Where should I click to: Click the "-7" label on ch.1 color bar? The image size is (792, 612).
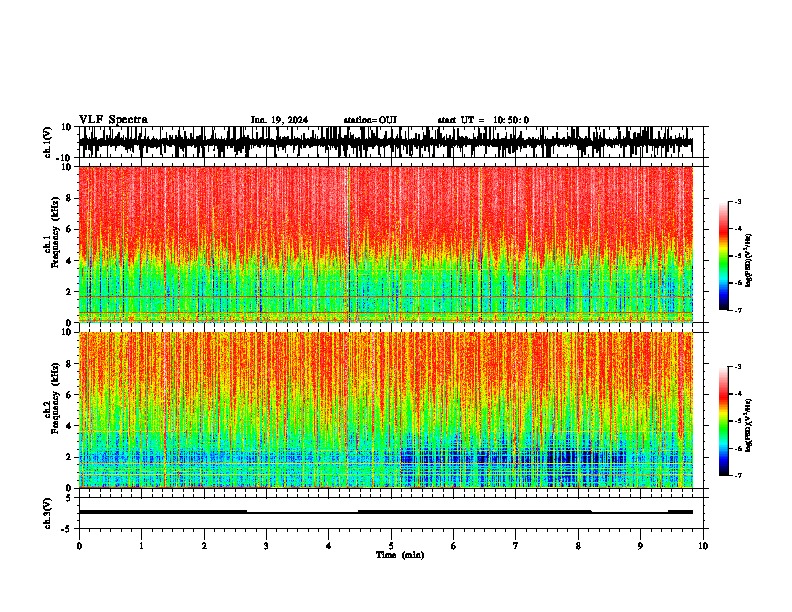tap(737, 310)
